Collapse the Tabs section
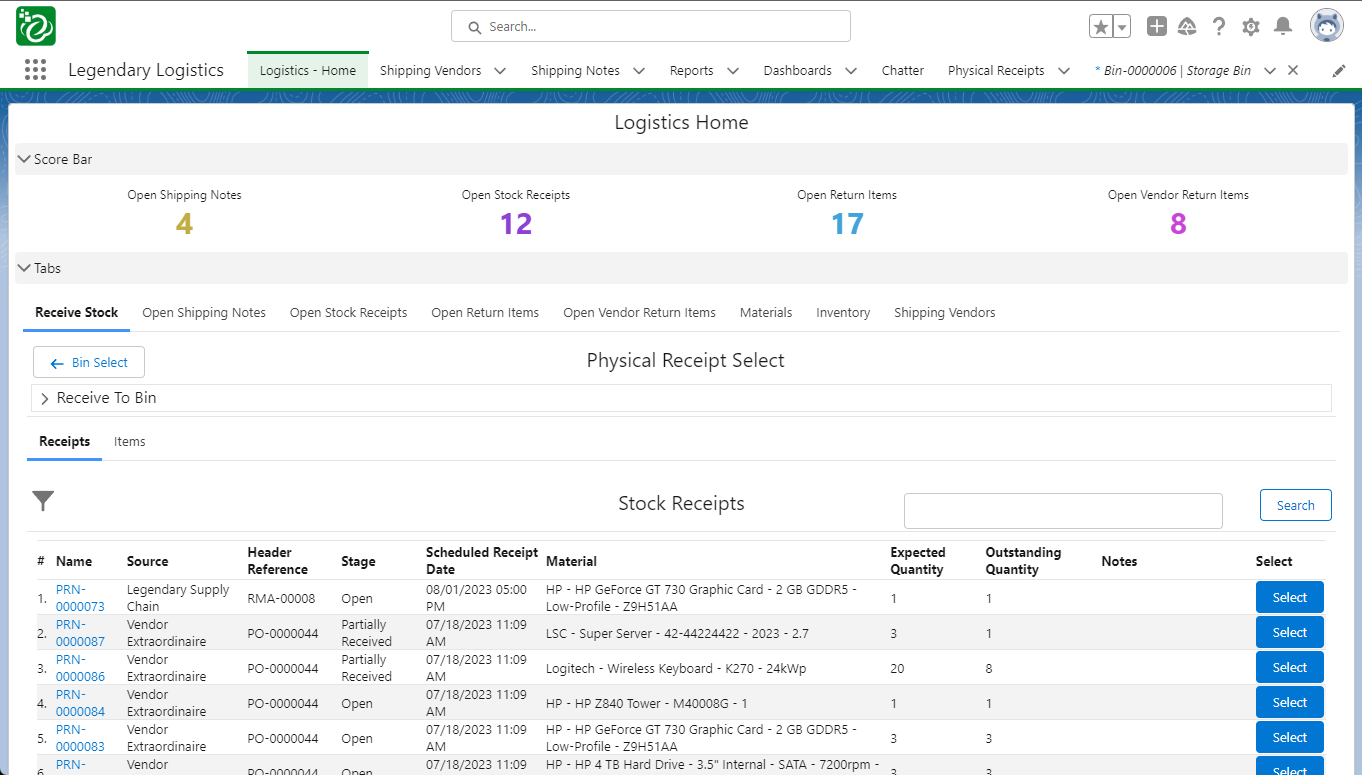This screenshot has height=775, width=1362. point(24,268)
